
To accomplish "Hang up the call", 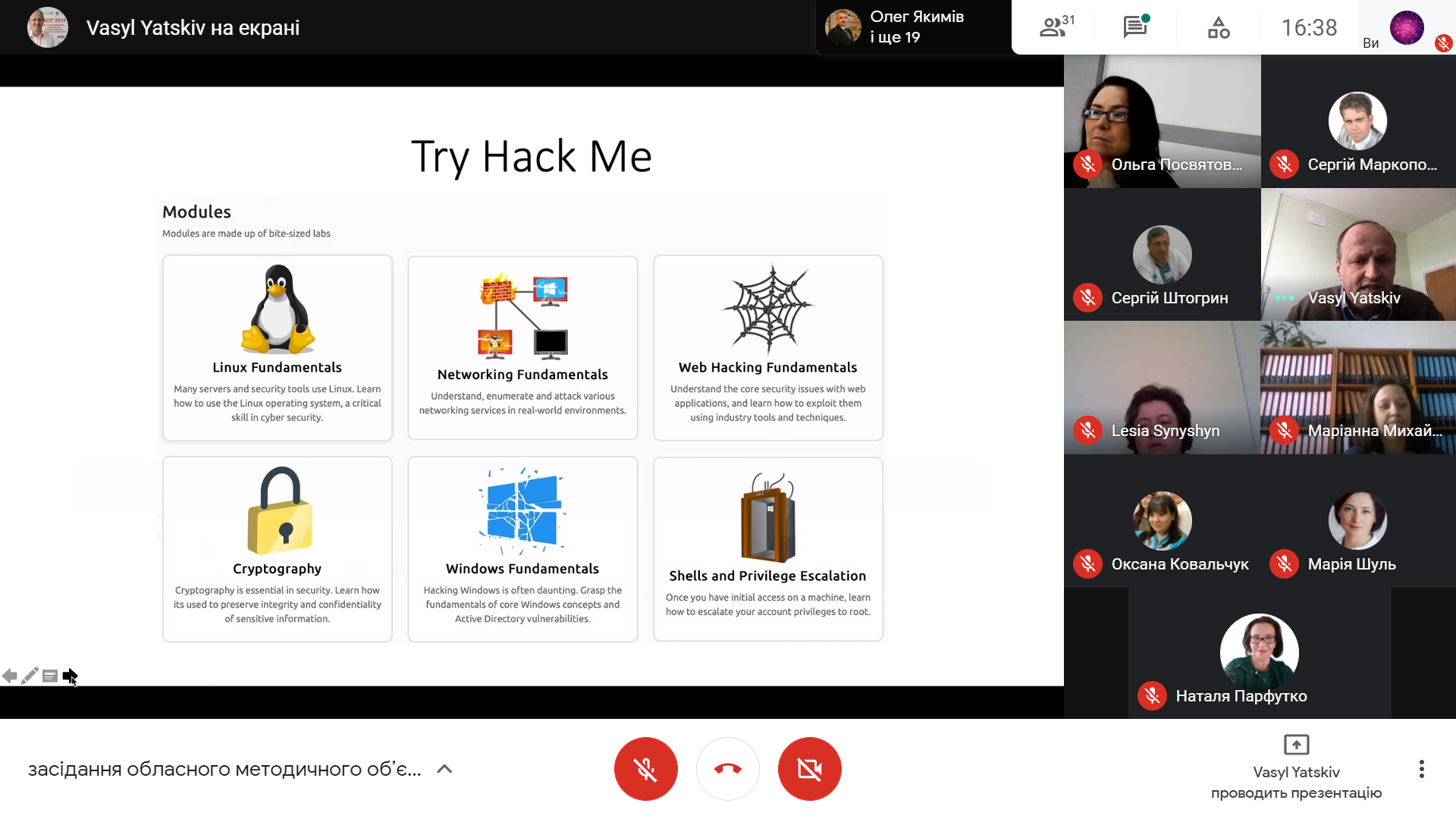I will tap(727, 769).
